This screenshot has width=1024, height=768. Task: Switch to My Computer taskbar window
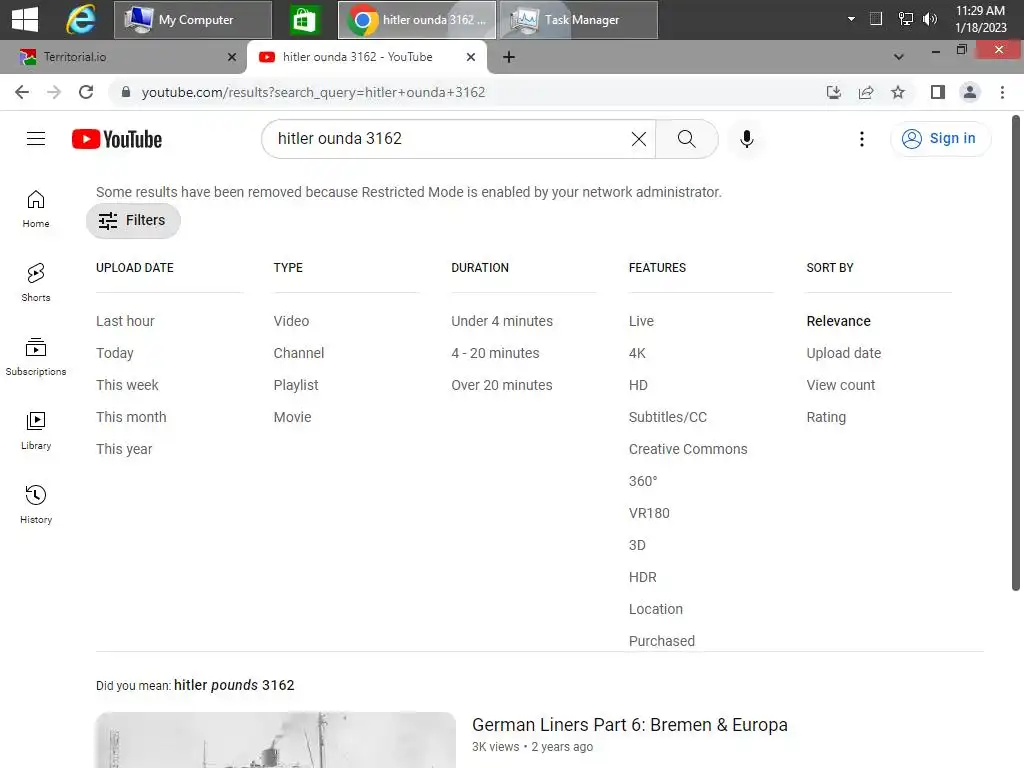click(x=193, y=20)
